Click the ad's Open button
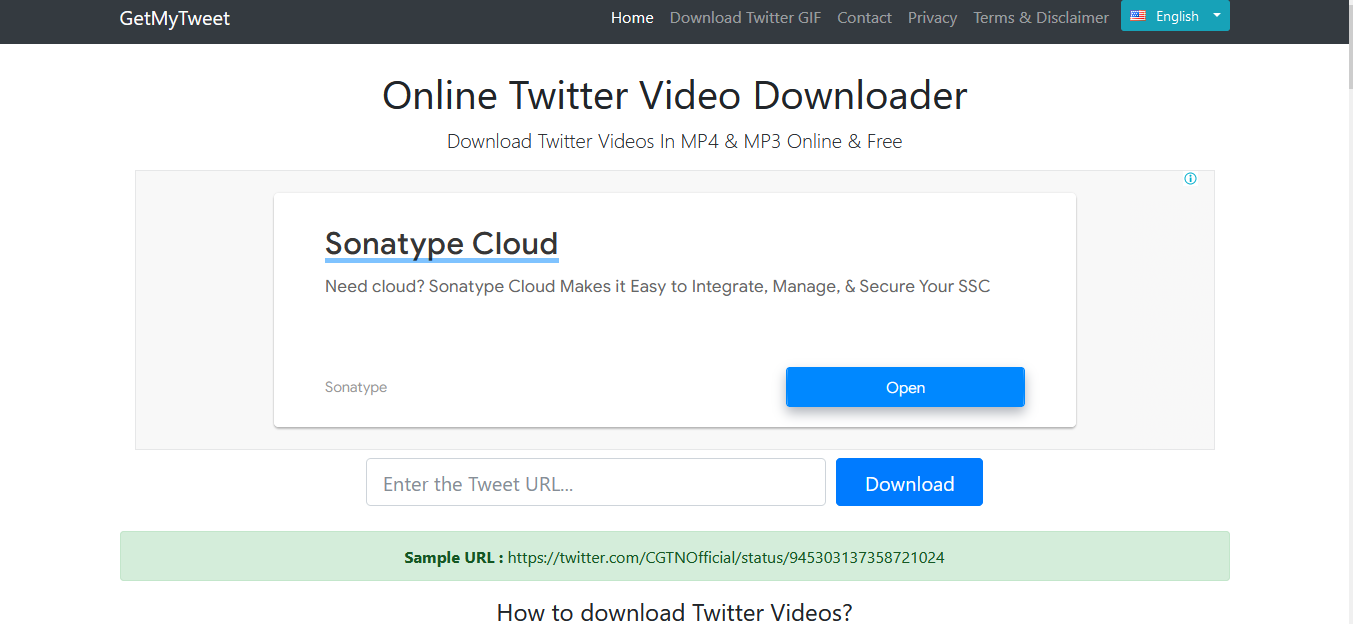1353x624 pixels. 905,387
